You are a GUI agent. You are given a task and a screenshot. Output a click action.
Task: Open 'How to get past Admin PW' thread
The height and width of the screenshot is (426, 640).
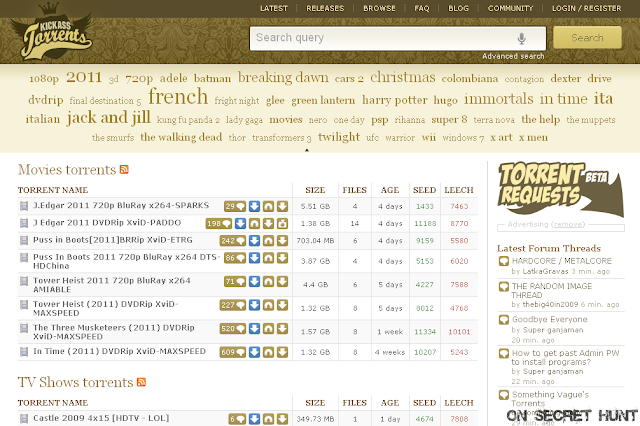[565, 357]
